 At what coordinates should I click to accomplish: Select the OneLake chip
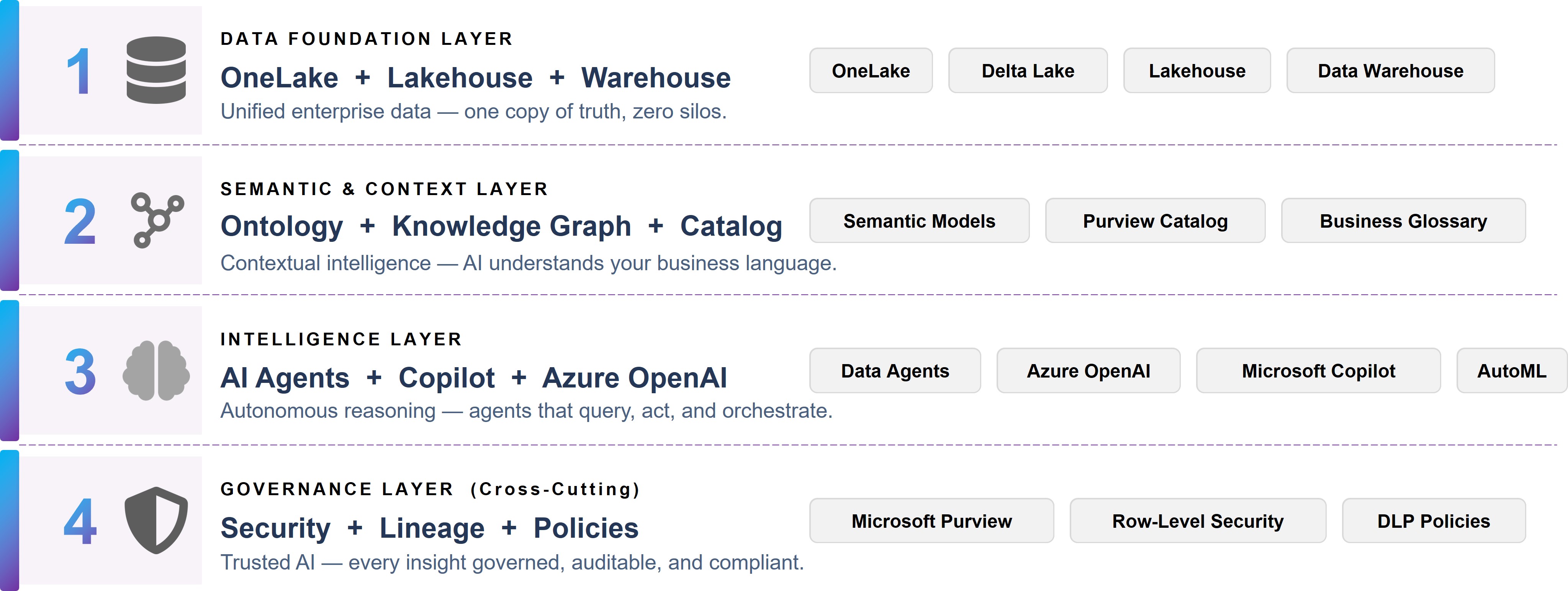coord(871,71)
